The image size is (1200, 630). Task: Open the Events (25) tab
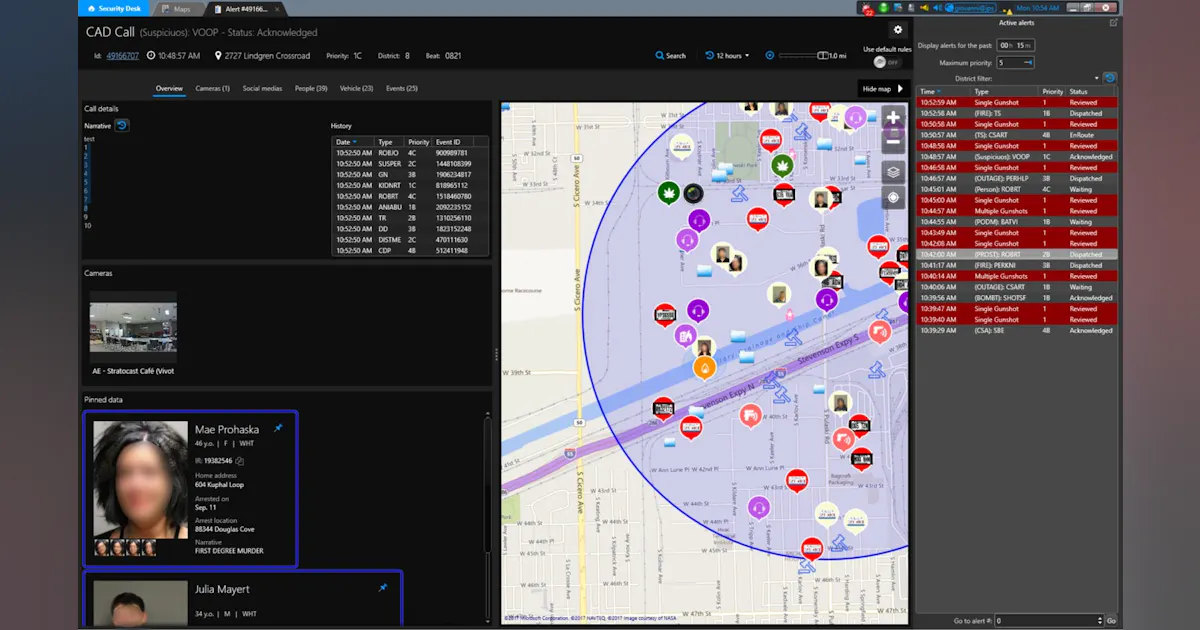coord(402,88)
